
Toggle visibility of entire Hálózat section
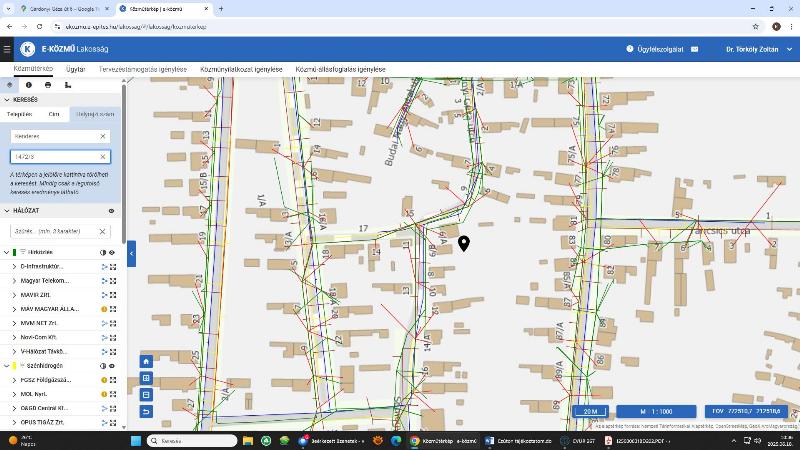(111, 211)
